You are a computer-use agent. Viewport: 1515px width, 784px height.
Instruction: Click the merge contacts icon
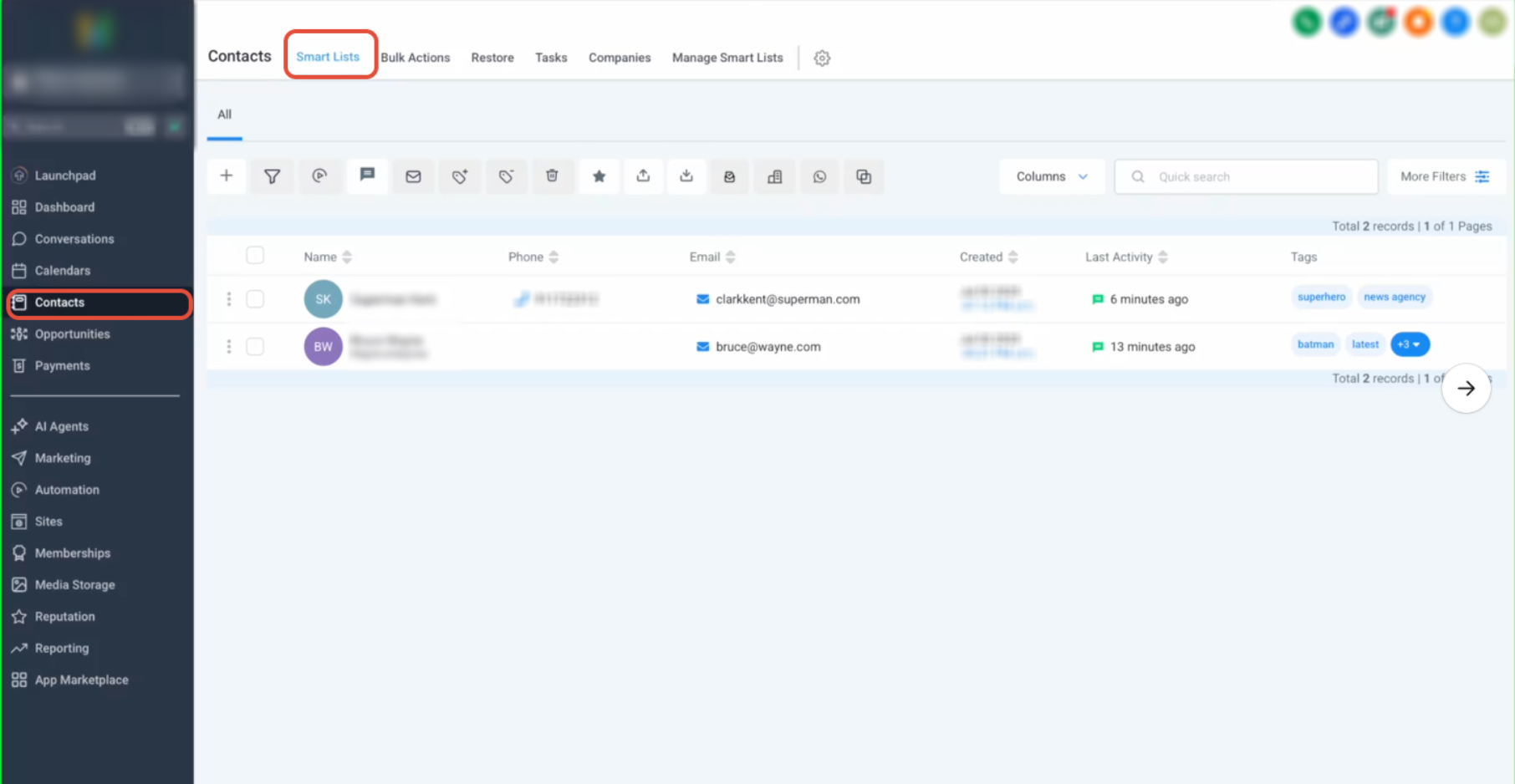pos(864,176)
